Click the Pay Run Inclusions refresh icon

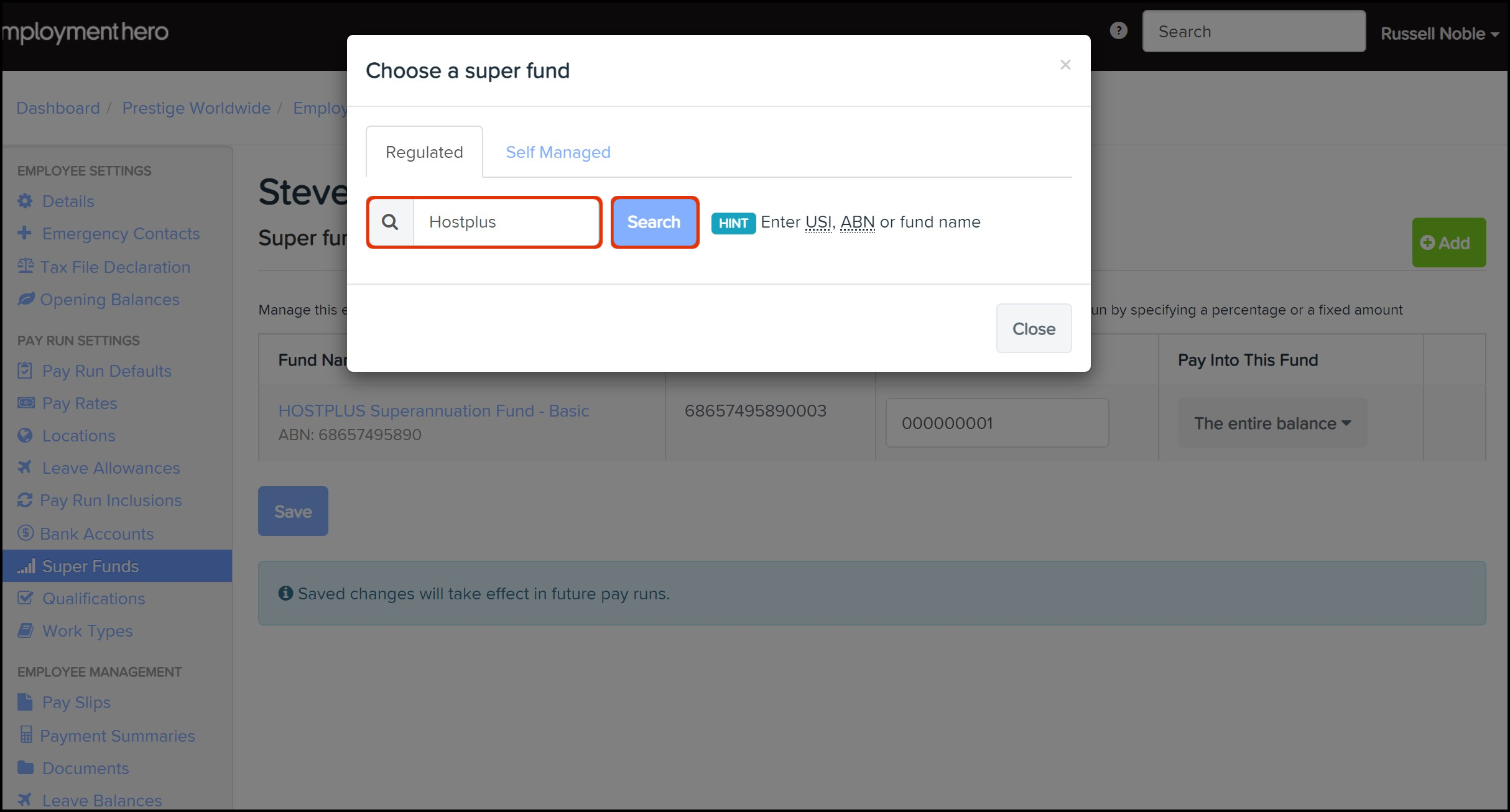point(25,500)
